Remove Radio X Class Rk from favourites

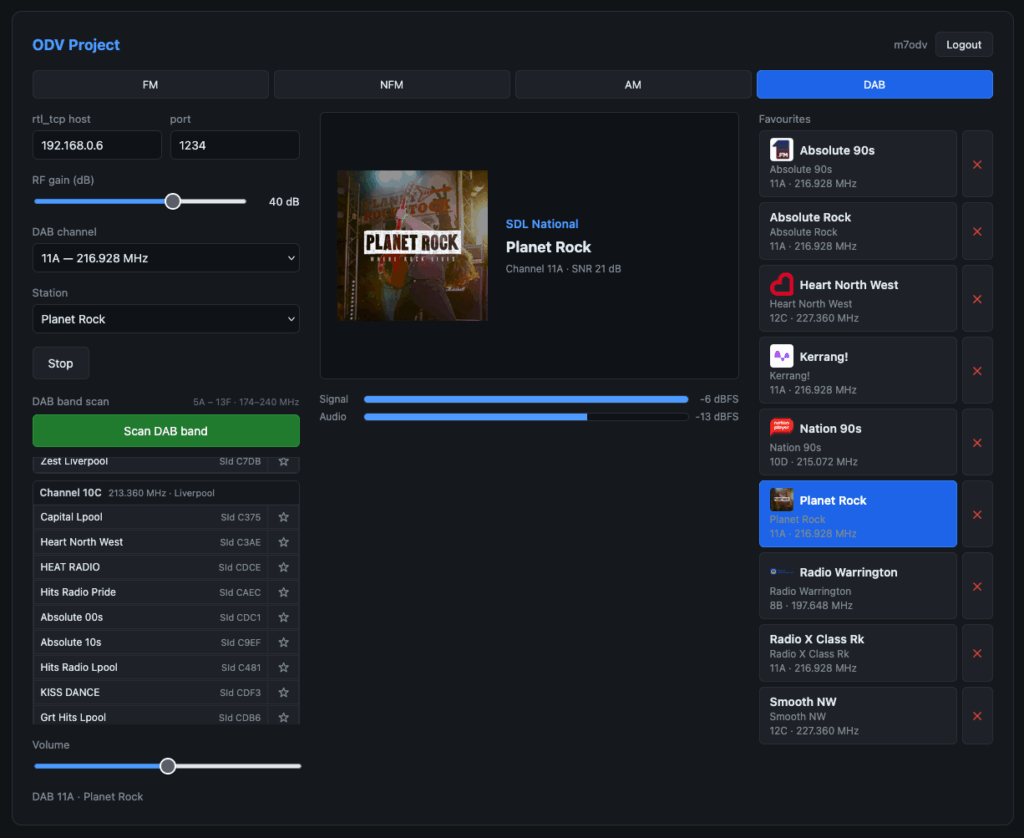coord(977,653)
